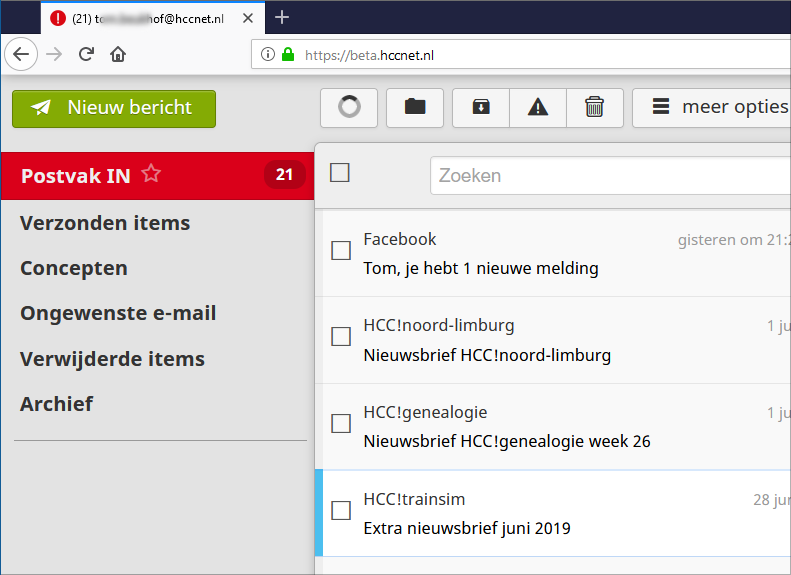This screenshot has height=575, width=791.
Task: Click the site information icon in address bar
Action: click(x=268, y=54)
